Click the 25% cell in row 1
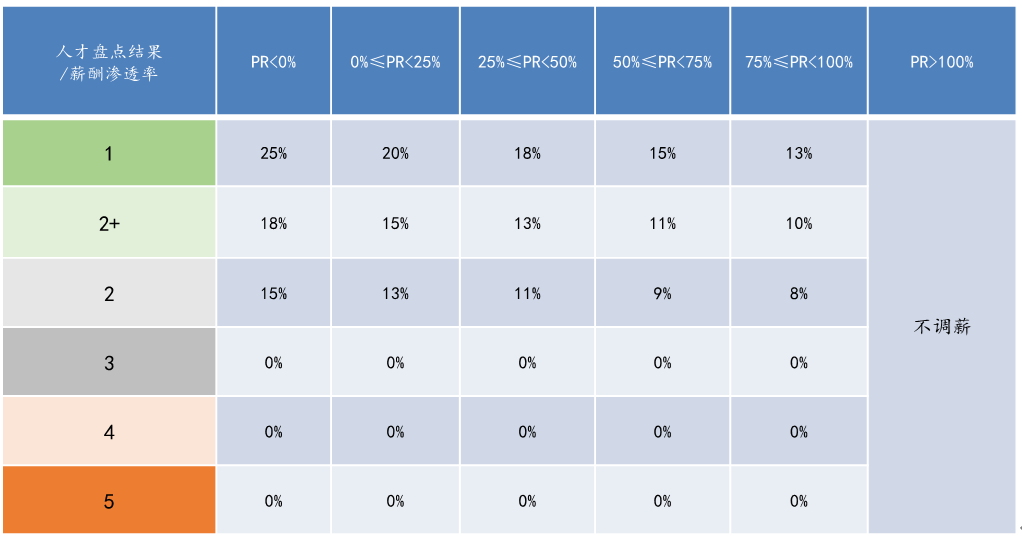The image size is (1022, 542). pyautogui.click(x=274, y=153)
